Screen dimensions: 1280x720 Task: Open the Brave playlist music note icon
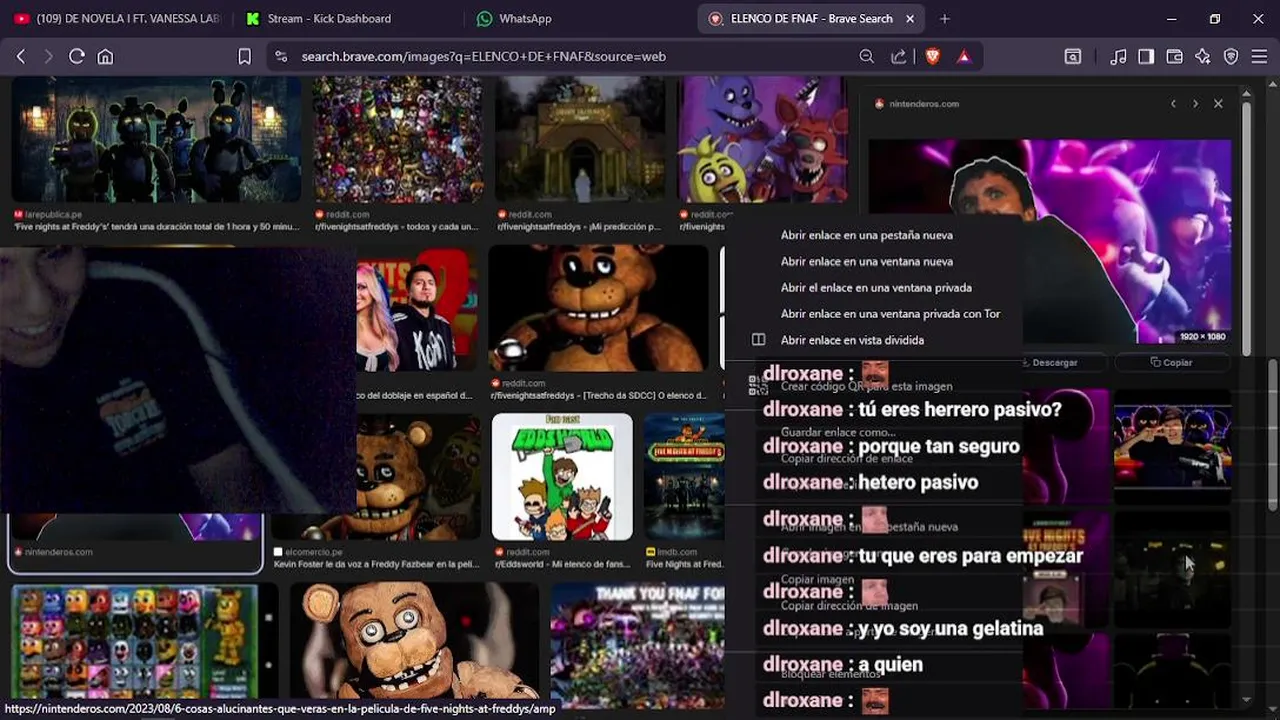tap(1119, 57)
